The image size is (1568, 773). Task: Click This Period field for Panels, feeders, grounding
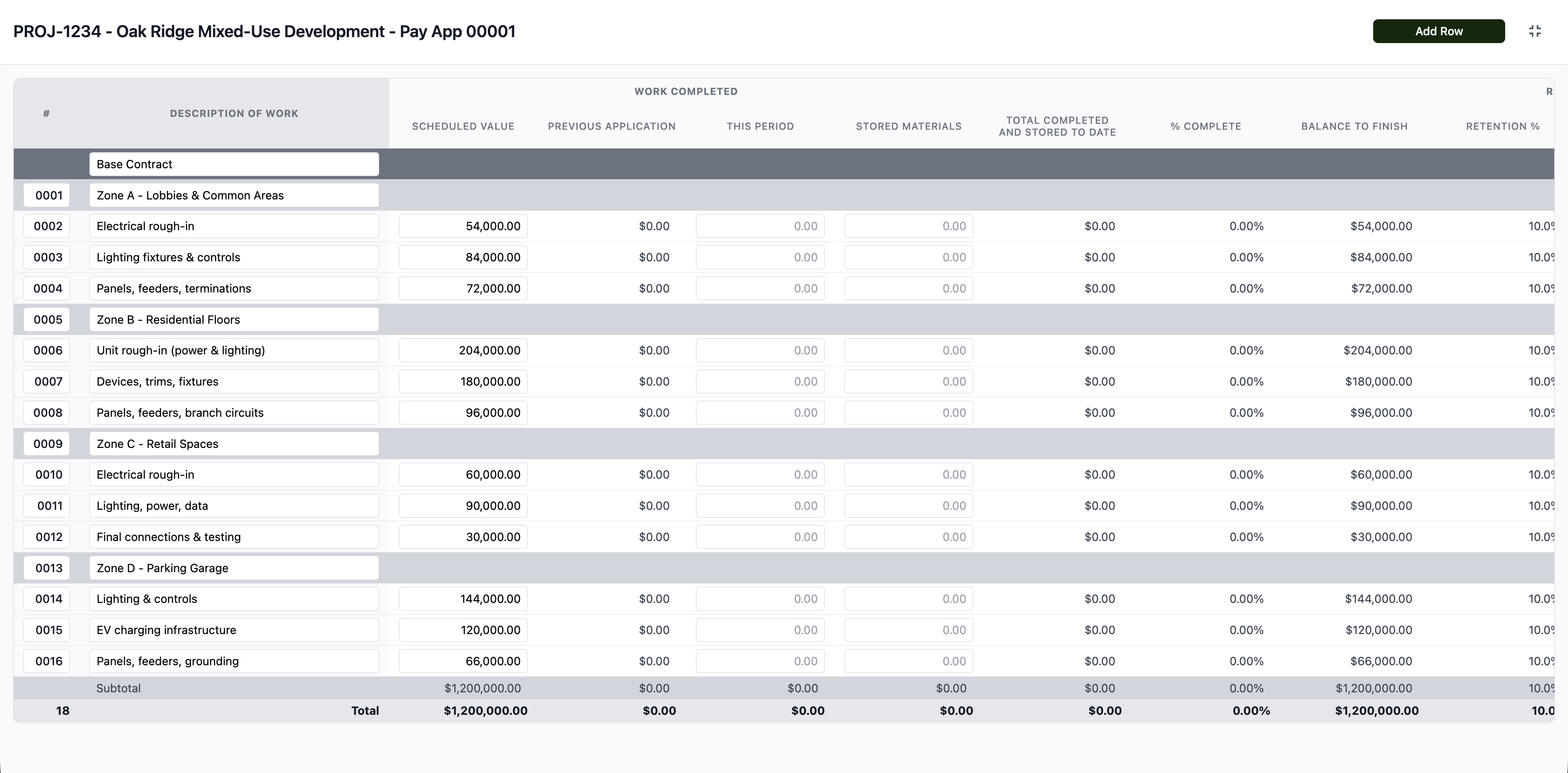[x=760, y=661]
